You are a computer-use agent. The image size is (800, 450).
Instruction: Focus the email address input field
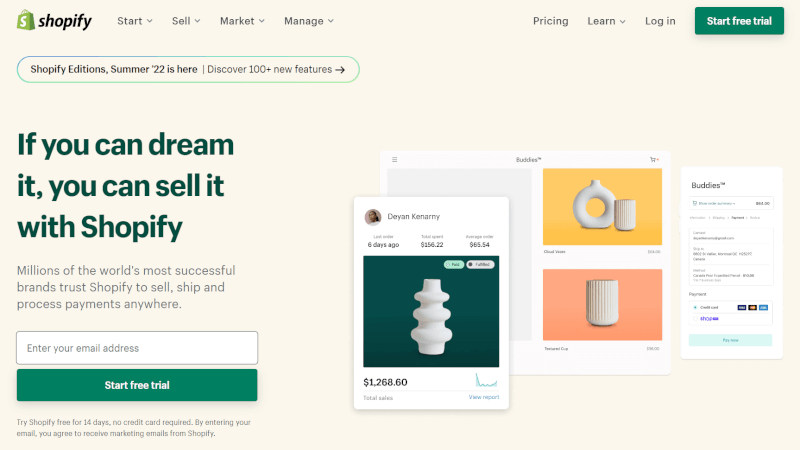[x=137, y=348]
